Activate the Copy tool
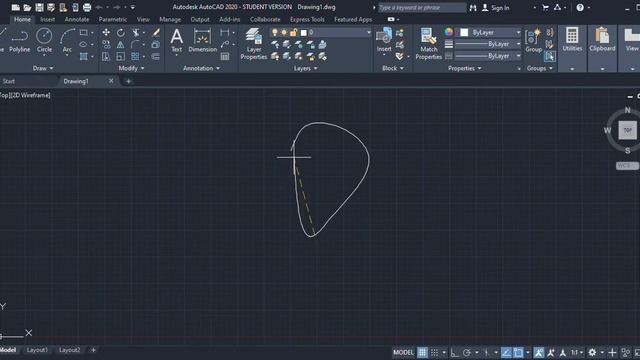Image resolution: width=640 pixels, height=360 pixels. tap(106, 44)
